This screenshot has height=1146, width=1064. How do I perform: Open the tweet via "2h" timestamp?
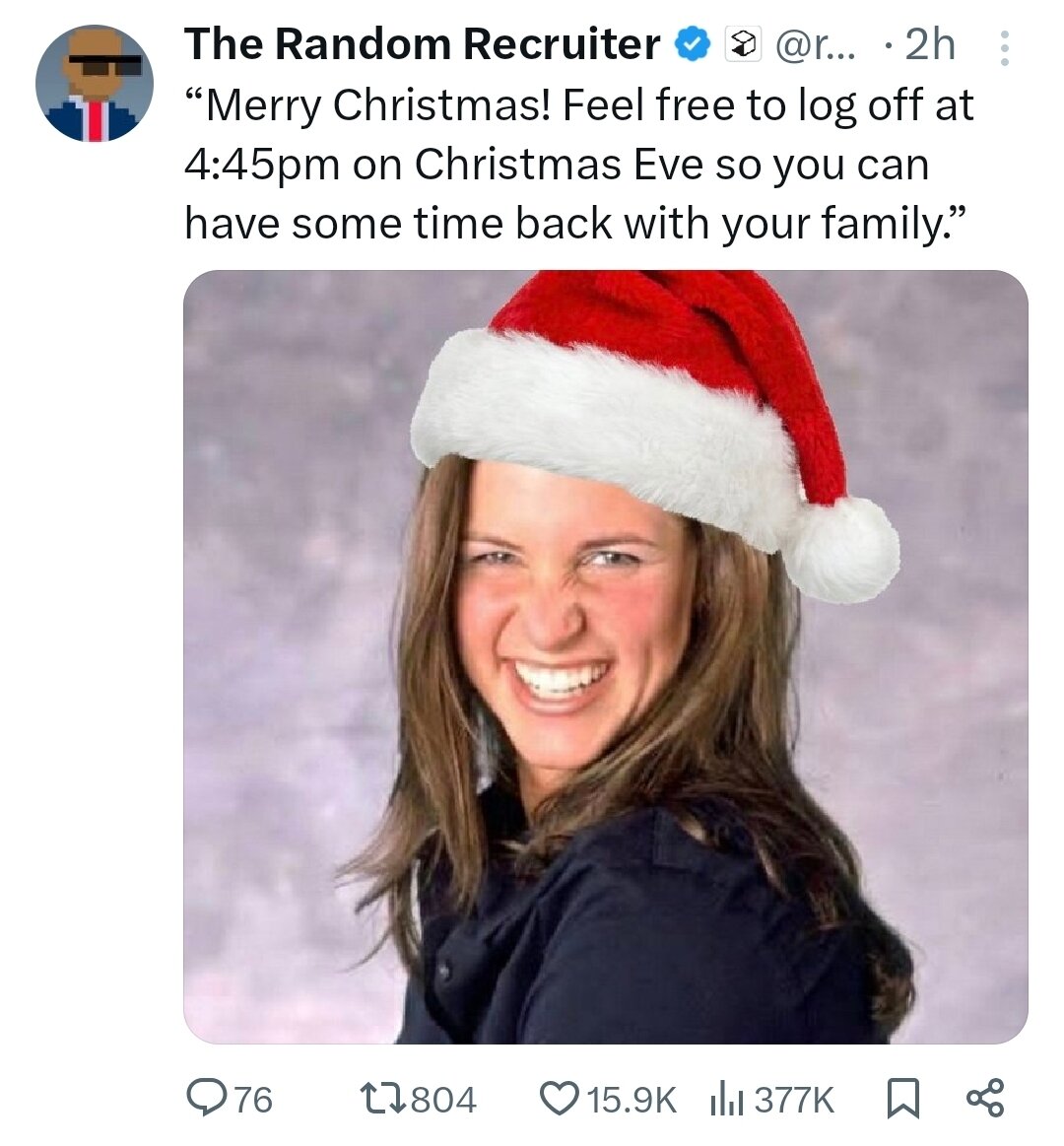929,44
